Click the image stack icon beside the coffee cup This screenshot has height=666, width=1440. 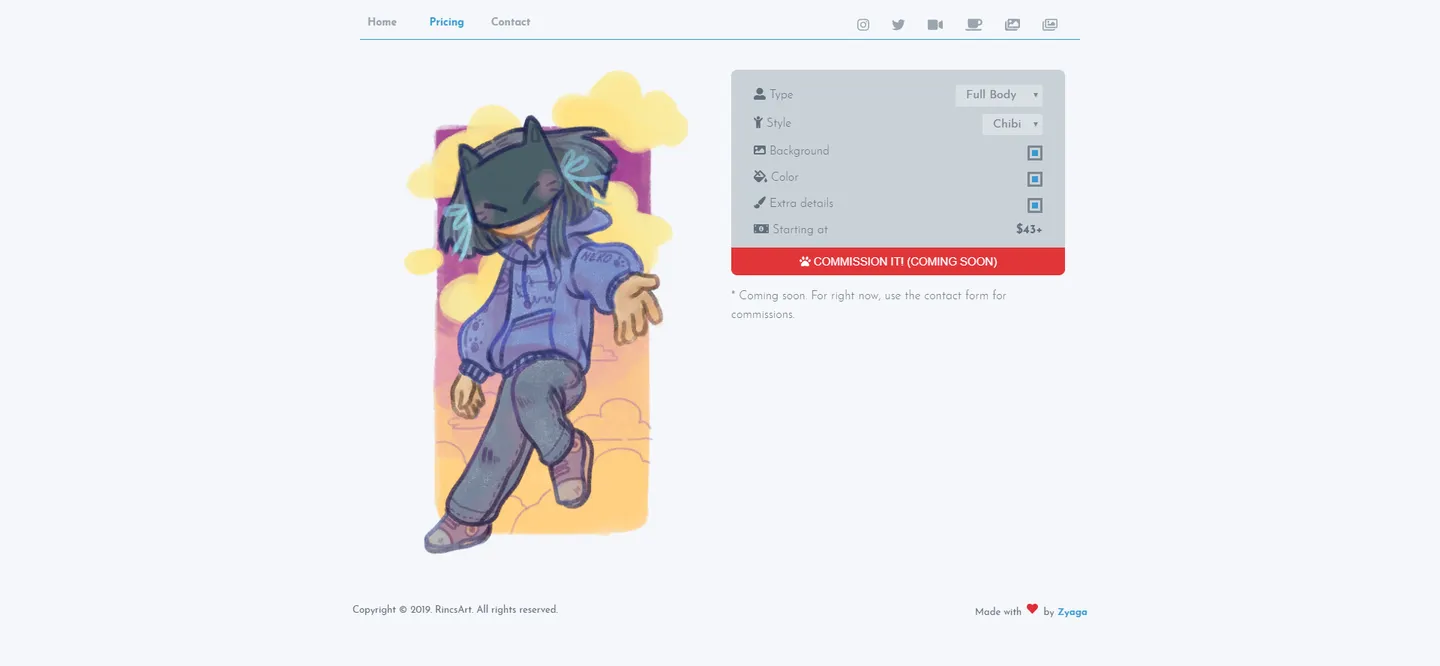pyautogui.click(x=1012, y=25)
